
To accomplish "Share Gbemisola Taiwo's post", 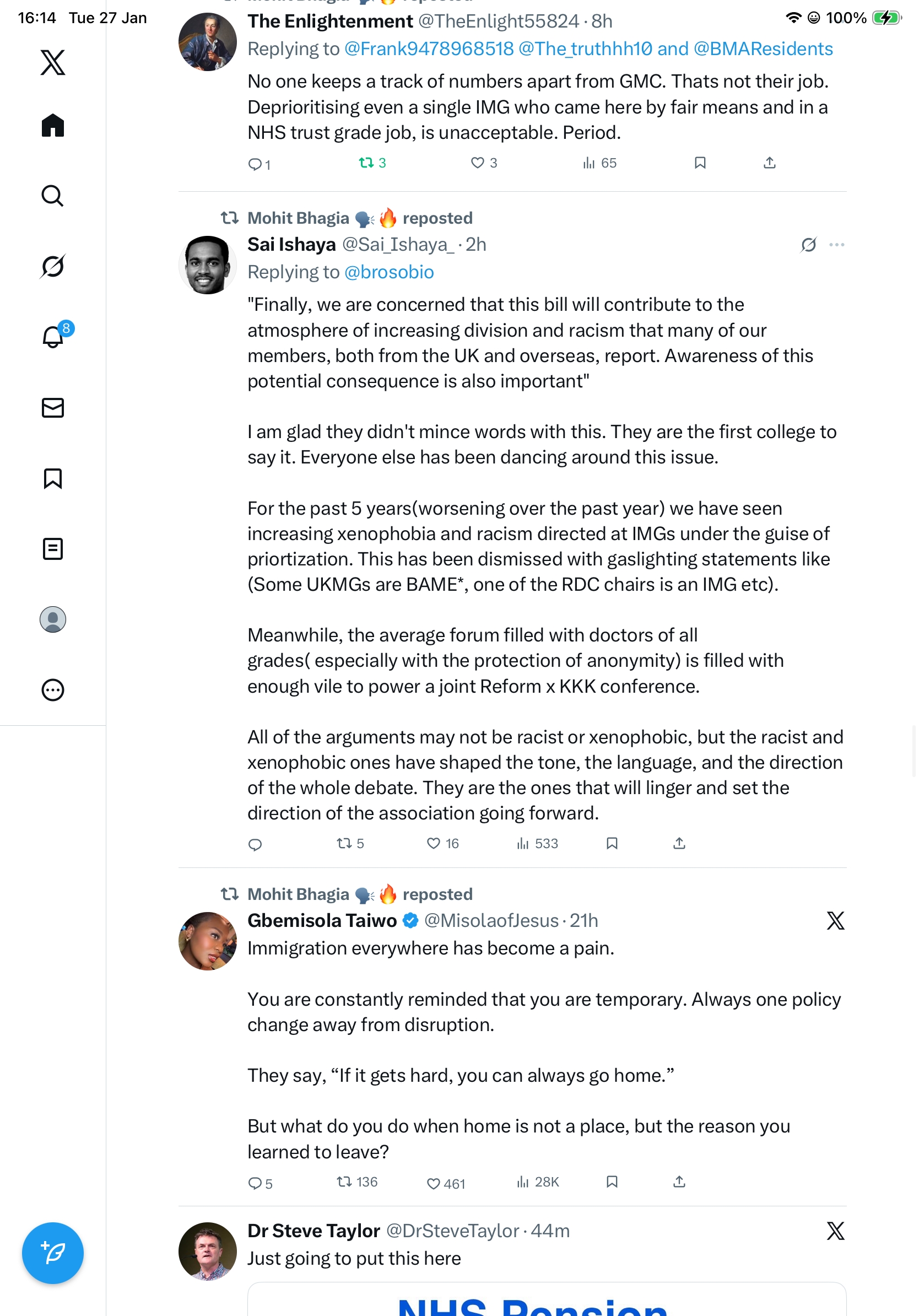I will 679,1182.
